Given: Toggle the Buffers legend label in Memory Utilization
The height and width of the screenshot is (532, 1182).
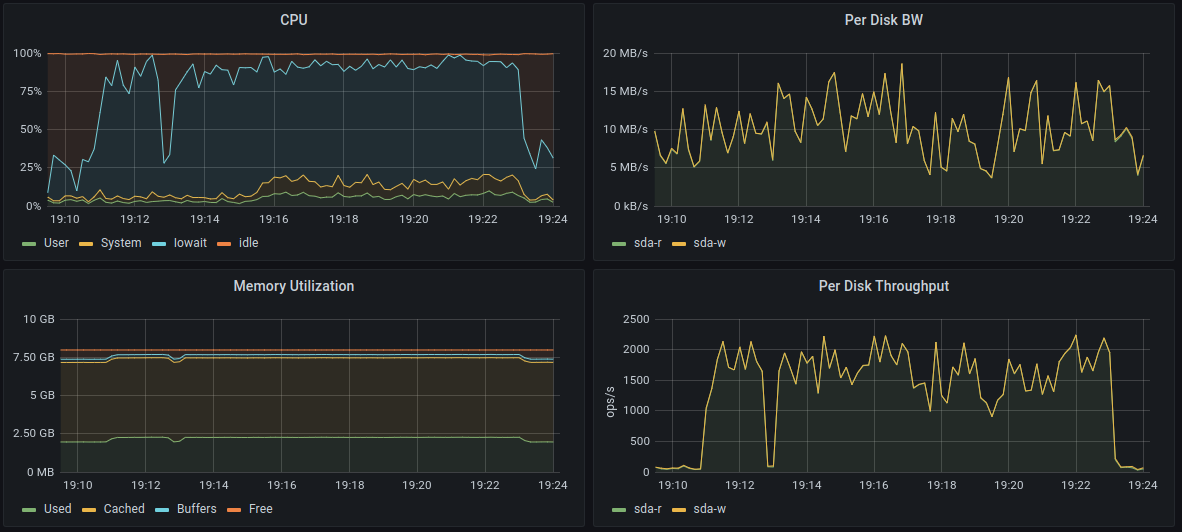Looking at the screenshot, I should (x=196, y=509).
